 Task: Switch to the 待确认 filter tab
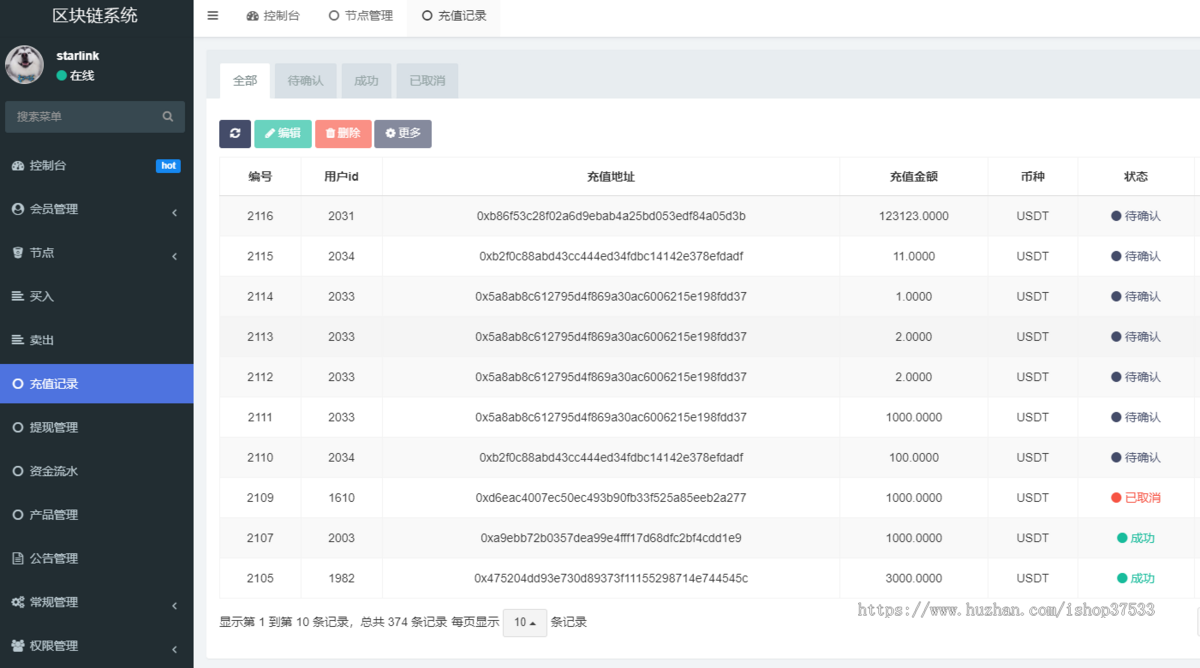[305, 80]
